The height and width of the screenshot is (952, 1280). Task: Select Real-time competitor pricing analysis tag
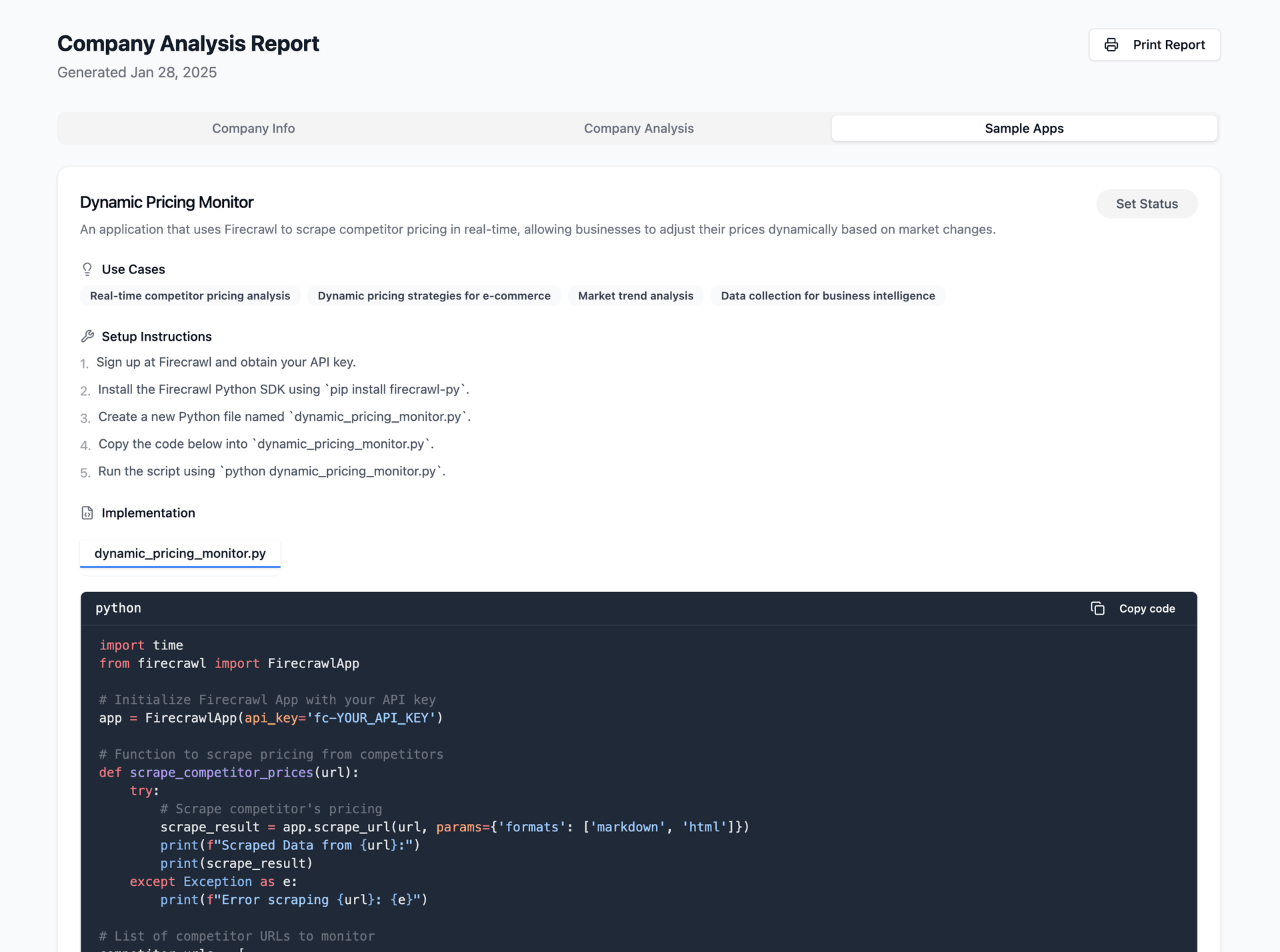190,295
